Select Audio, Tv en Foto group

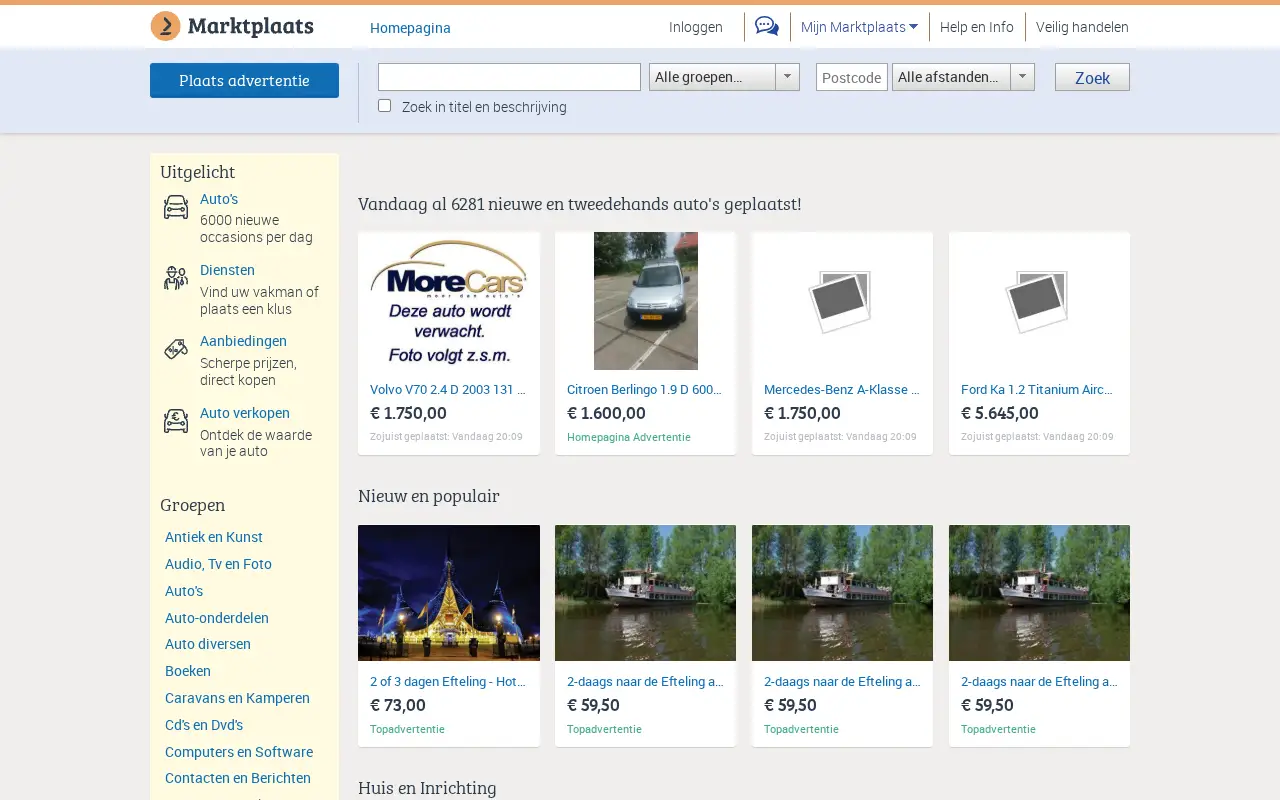[x=218, y=564]
